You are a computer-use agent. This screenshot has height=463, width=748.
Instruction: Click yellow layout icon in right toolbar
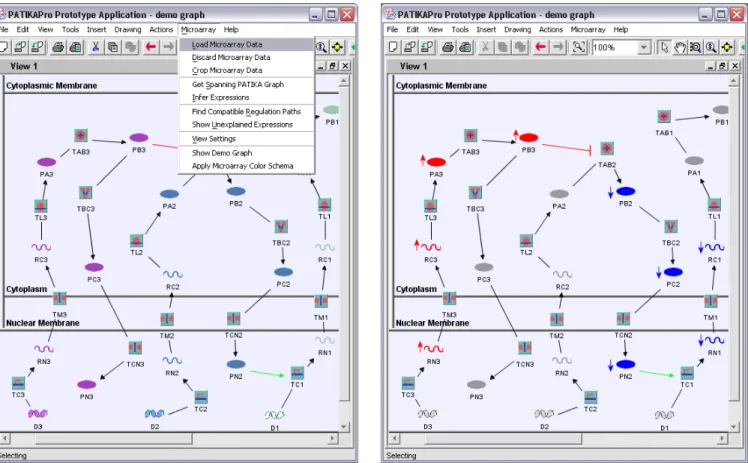[x=727, y=47]
